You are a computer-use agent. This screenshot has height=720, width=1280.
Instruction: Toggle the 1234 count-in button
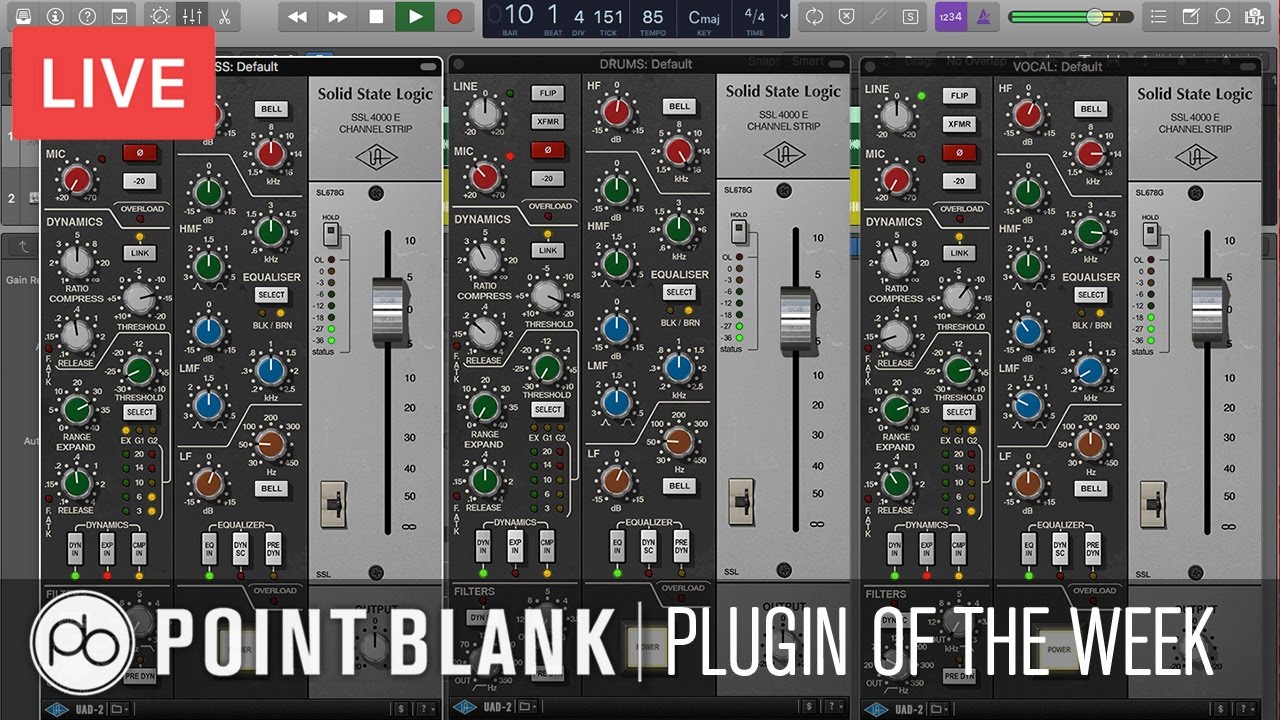[x=951, y=16]
